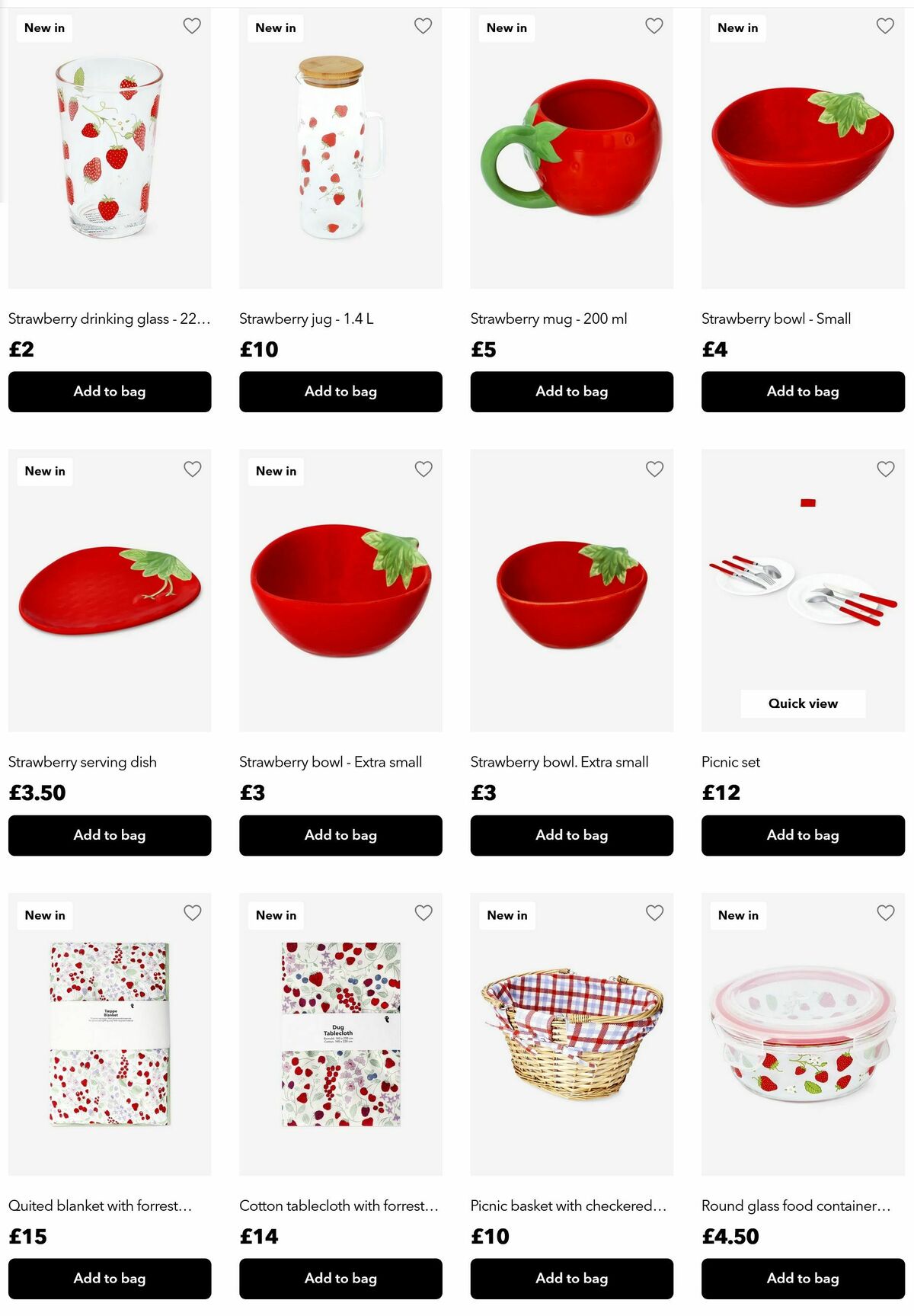This screenshot has height=1316, width=914.
Task: Add the £10 Strawberry jug to the bag
Action: pyautogui.click(x=340, y=392)
